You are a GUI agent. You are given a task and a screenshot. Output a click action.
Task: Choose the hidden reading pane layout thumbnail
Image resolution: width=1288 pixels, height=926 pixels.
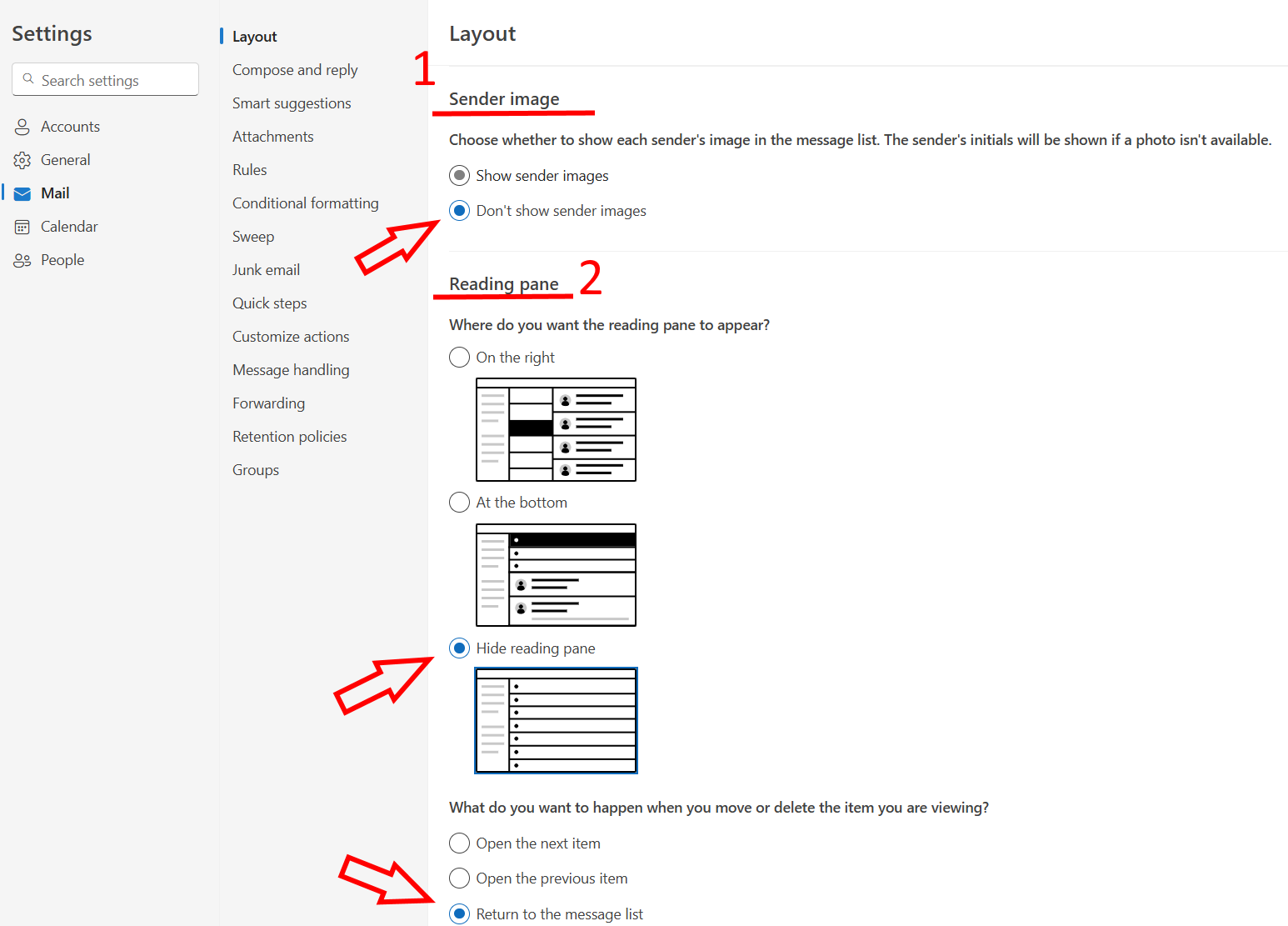556,720
